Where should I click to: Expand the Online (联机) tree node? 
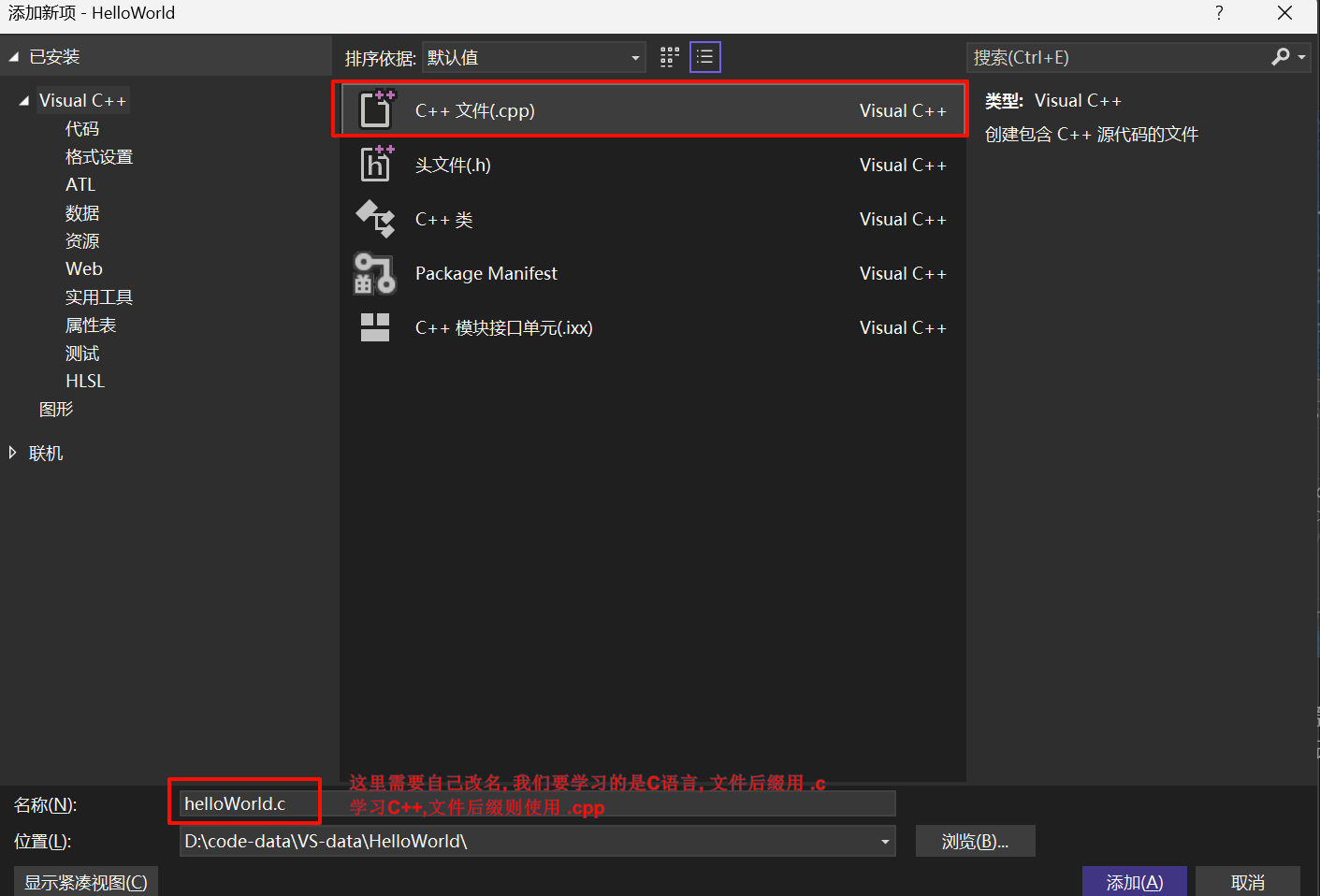click(x=12, y=453)
